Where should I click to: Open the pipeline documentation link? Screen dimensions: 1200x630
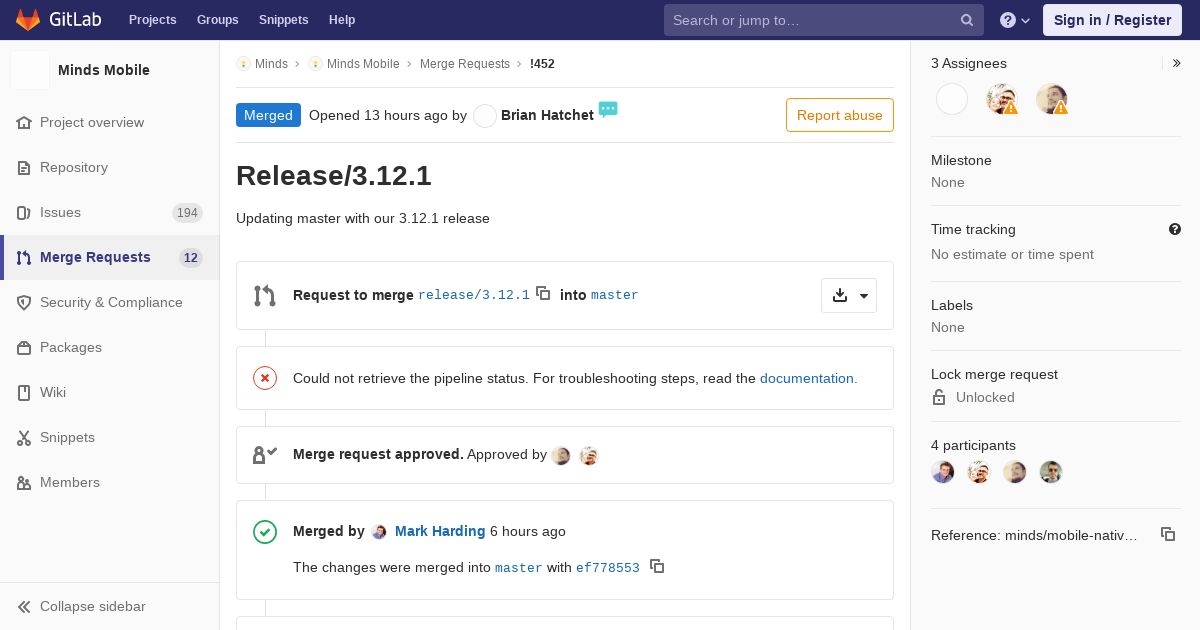coord(808,378)
